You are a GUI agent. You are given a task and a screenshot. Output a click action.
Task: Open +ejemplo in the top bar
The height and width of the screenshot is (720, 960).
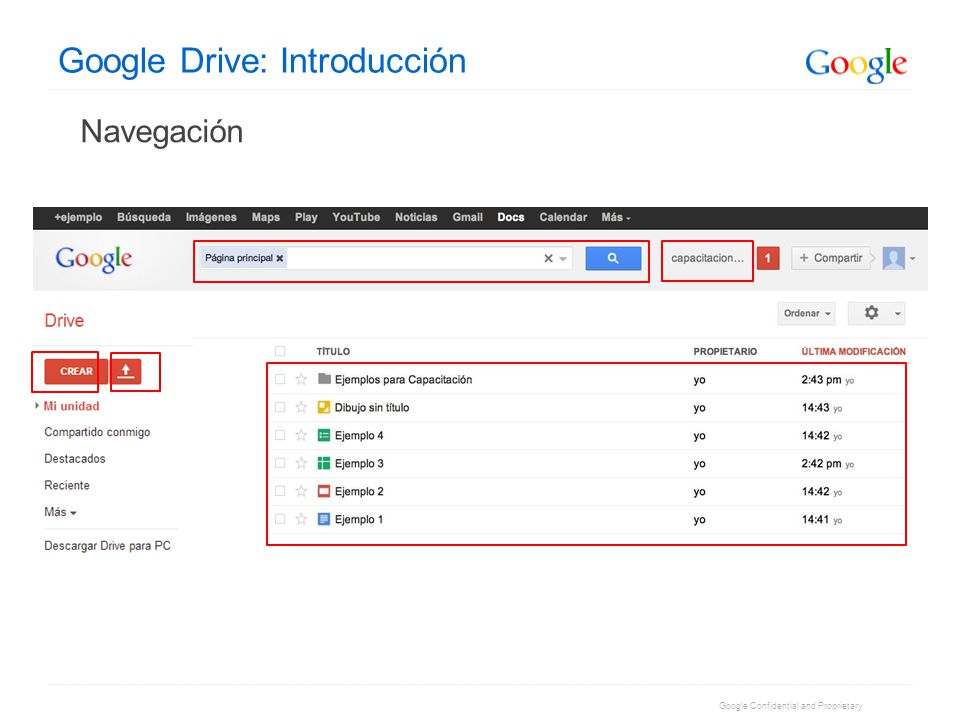[78, 217]
